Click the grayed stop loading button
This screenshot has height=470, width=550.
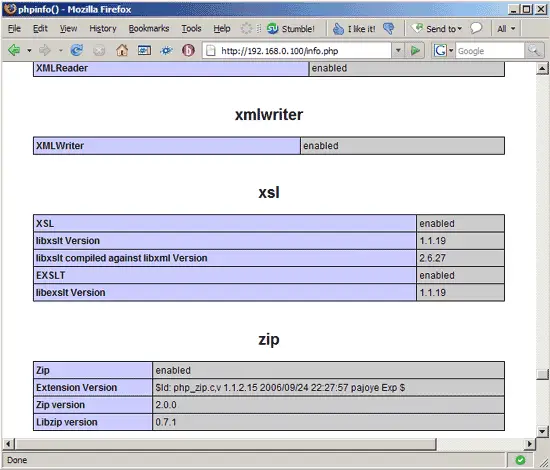click(99, 51)
